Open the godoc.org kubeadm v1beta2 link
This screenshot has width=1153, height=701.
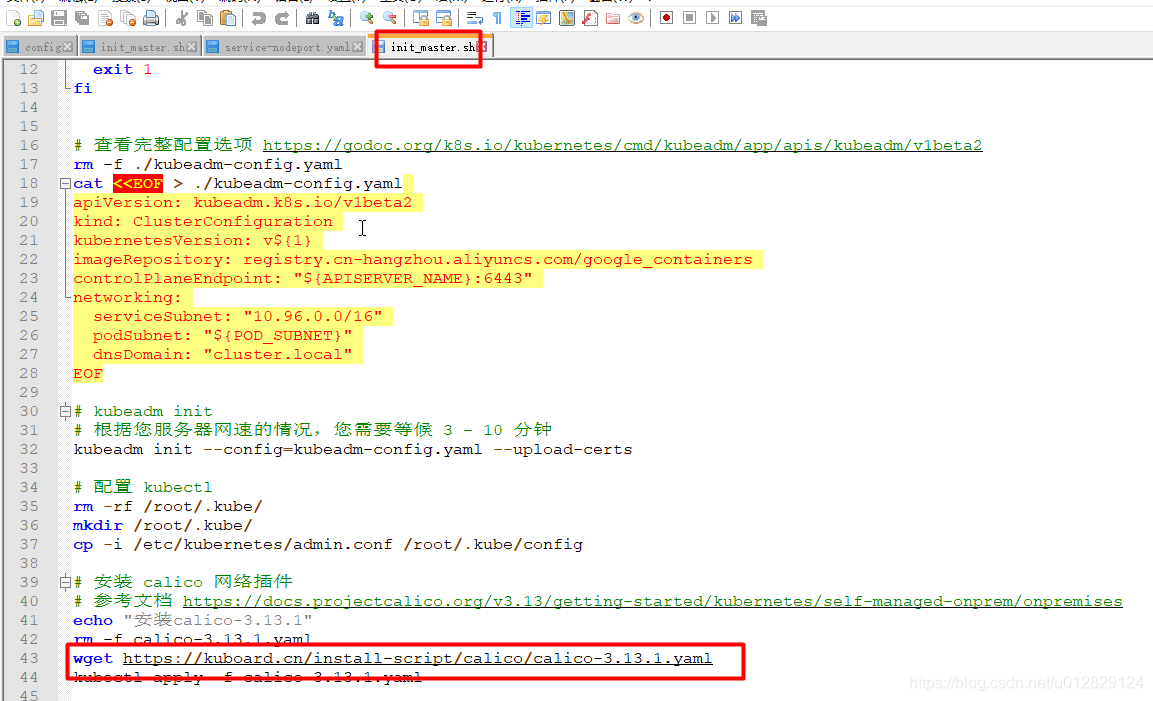[x=622, y=145]
